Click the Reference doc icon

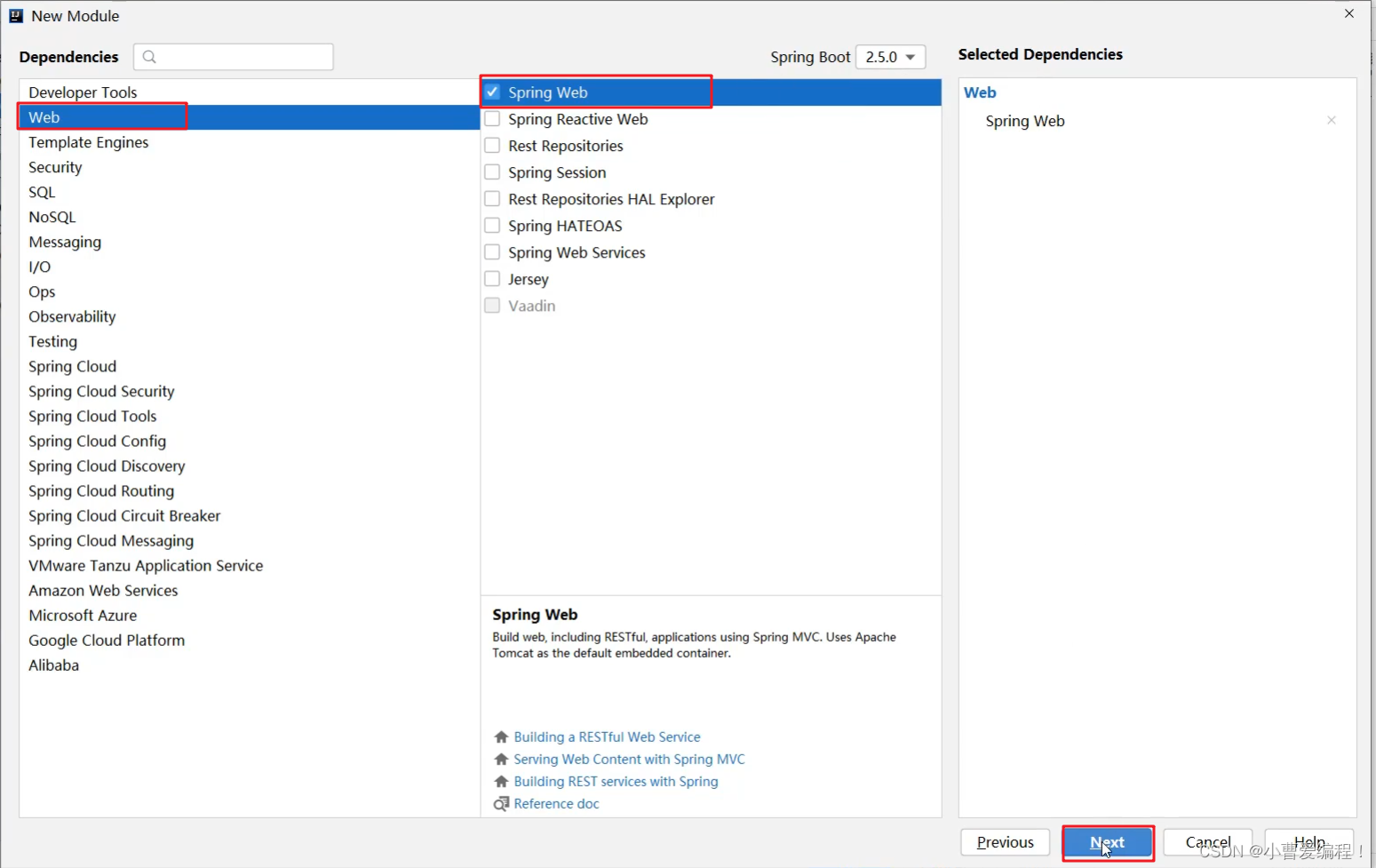(x=501, y=804)
